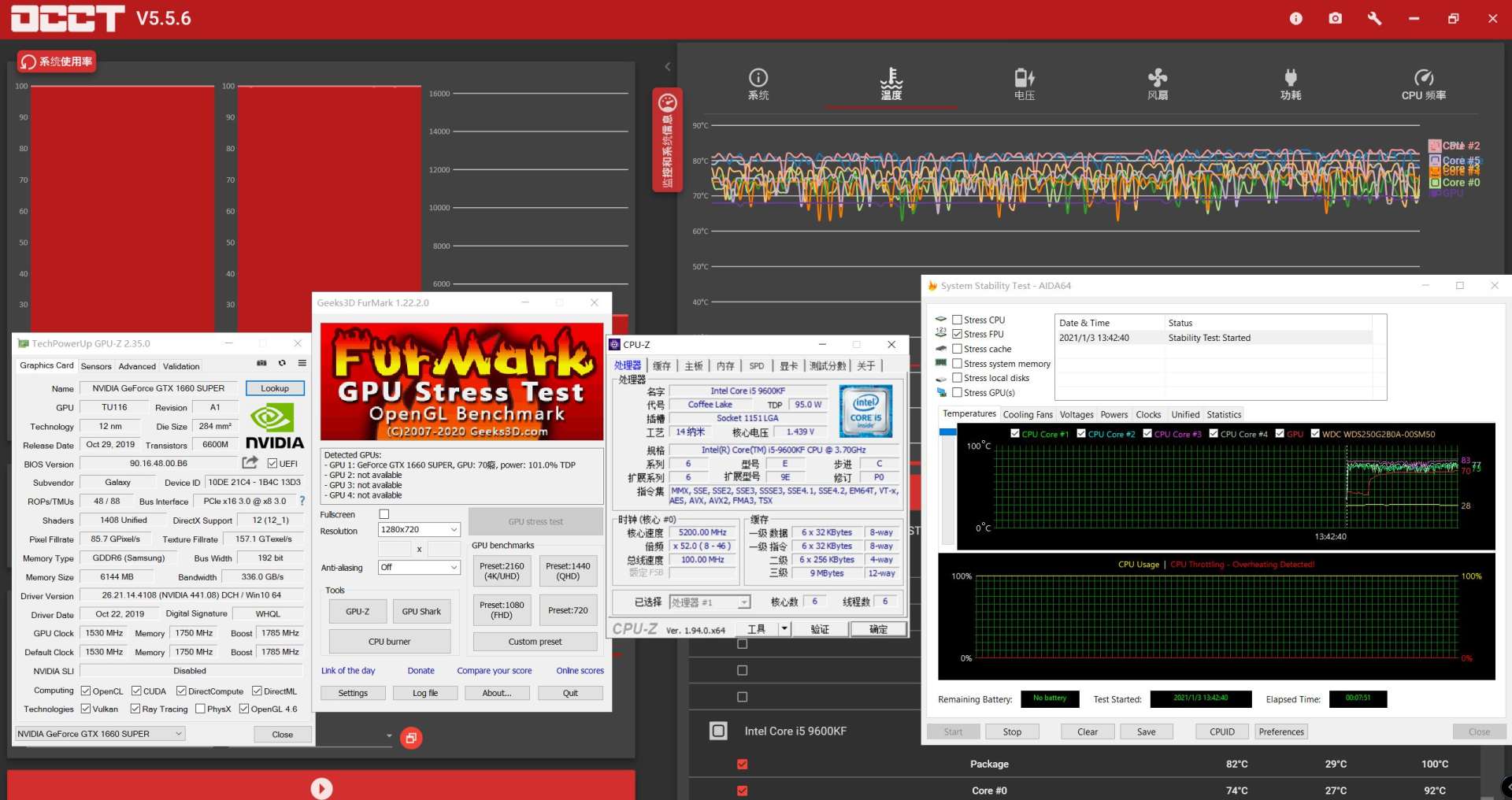Click GPU-Z Lookup button
Image resolution: width=1512 pixels, height=800 pixels.
click(x=275, y=388)
